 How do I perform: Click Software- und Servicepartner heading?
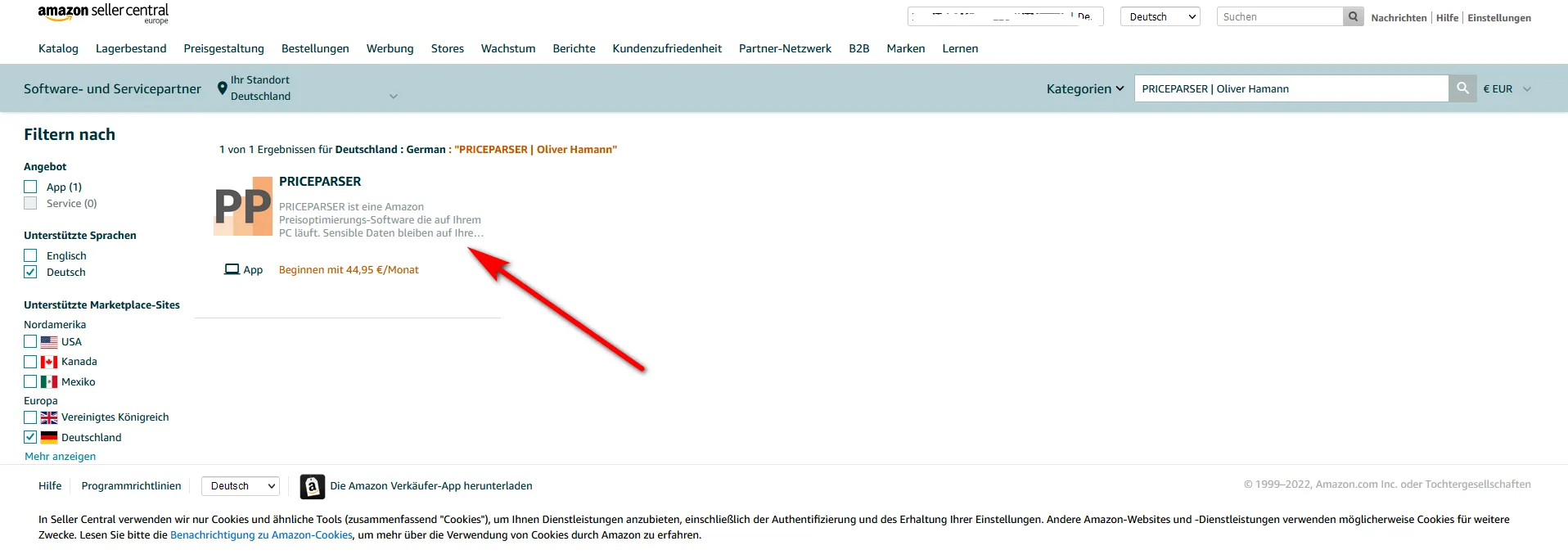click(112, 88)
